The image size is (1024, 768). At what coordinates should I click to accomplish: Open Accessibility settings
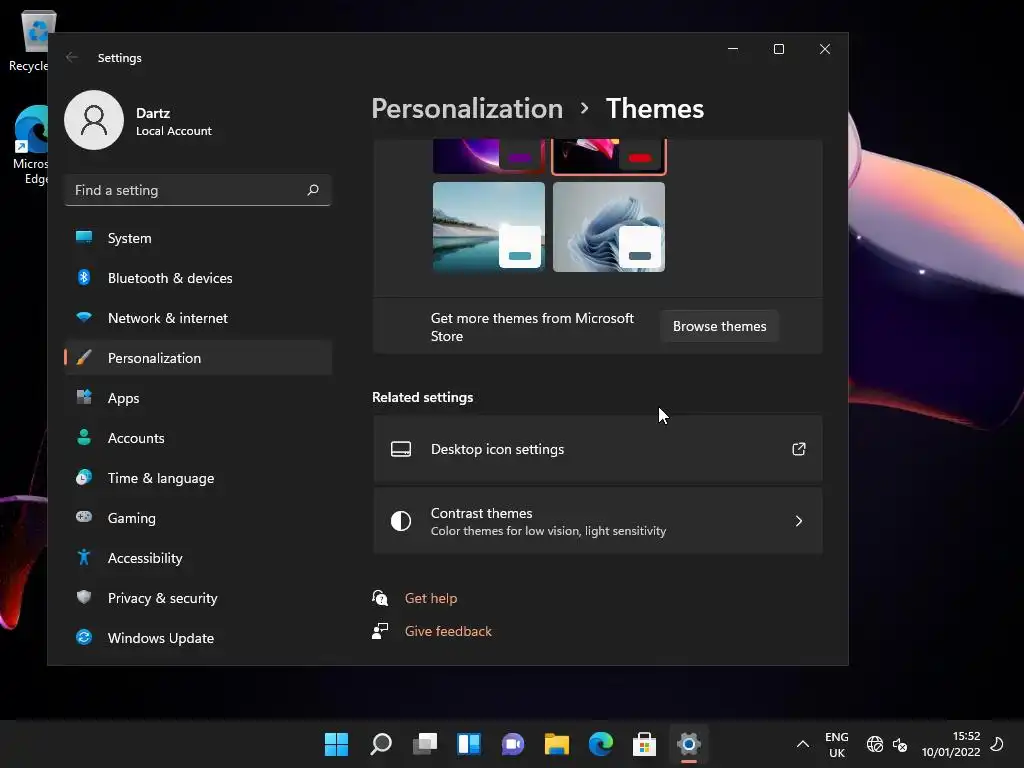tap(198, 558)
